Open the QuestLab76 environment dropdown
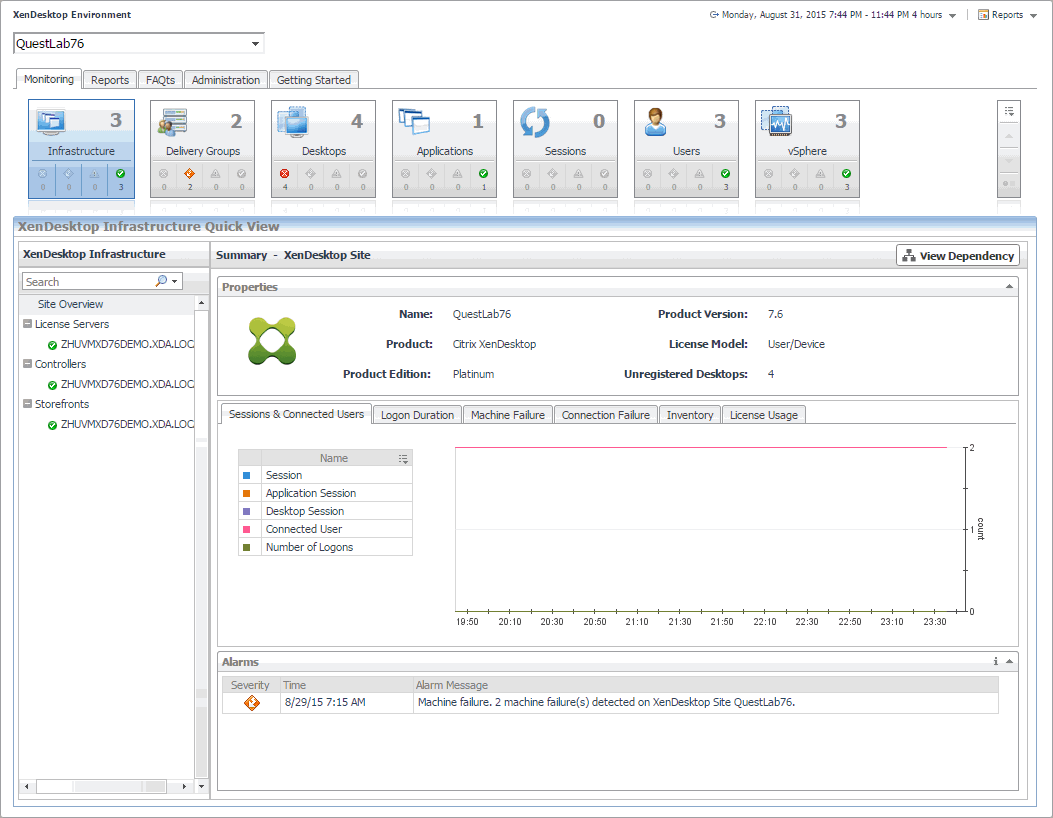This screenshot has height=818, width=1053. pos(256,44)
